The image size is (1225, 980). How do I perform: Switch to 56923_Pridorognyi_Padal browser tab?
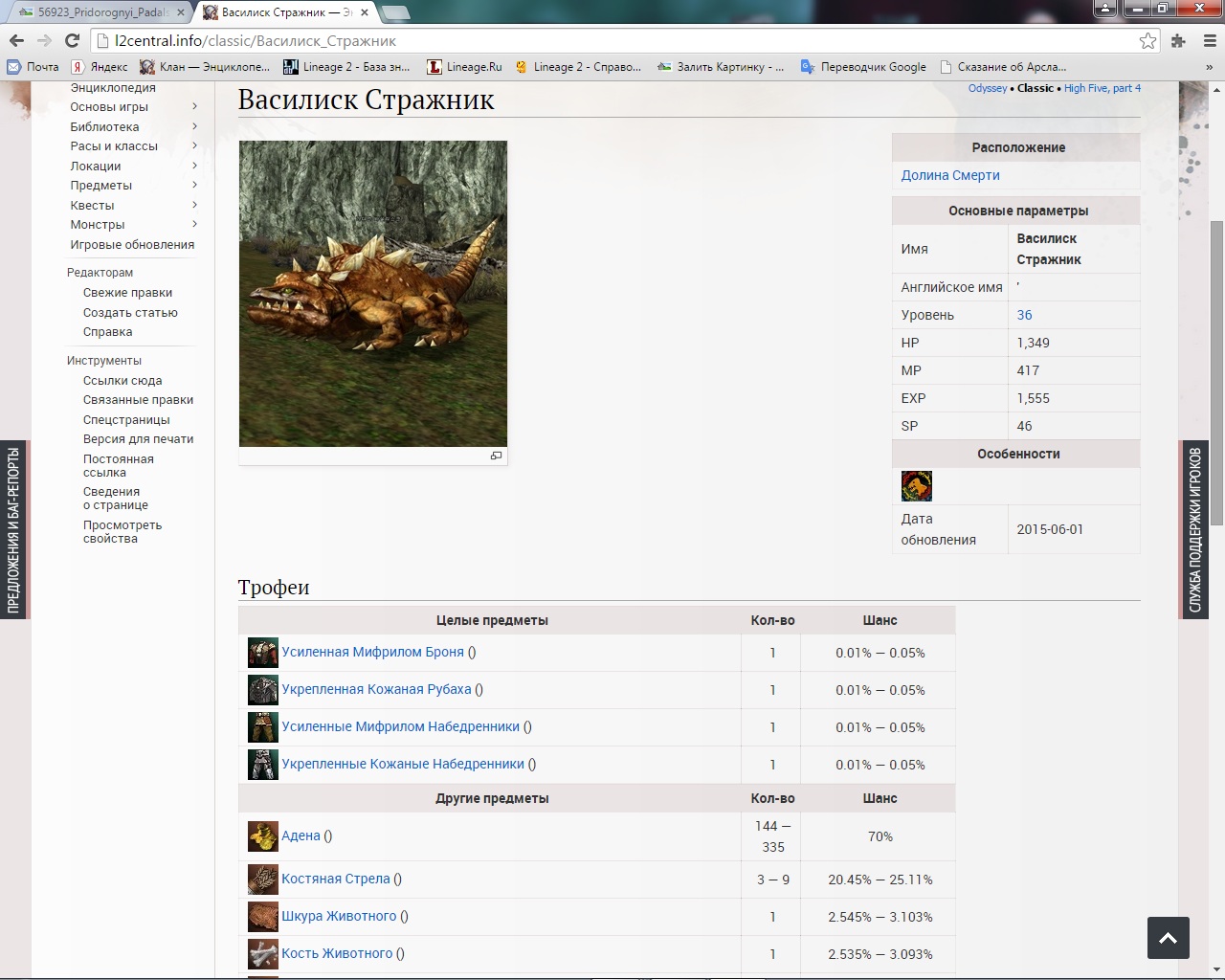(100, 12)
